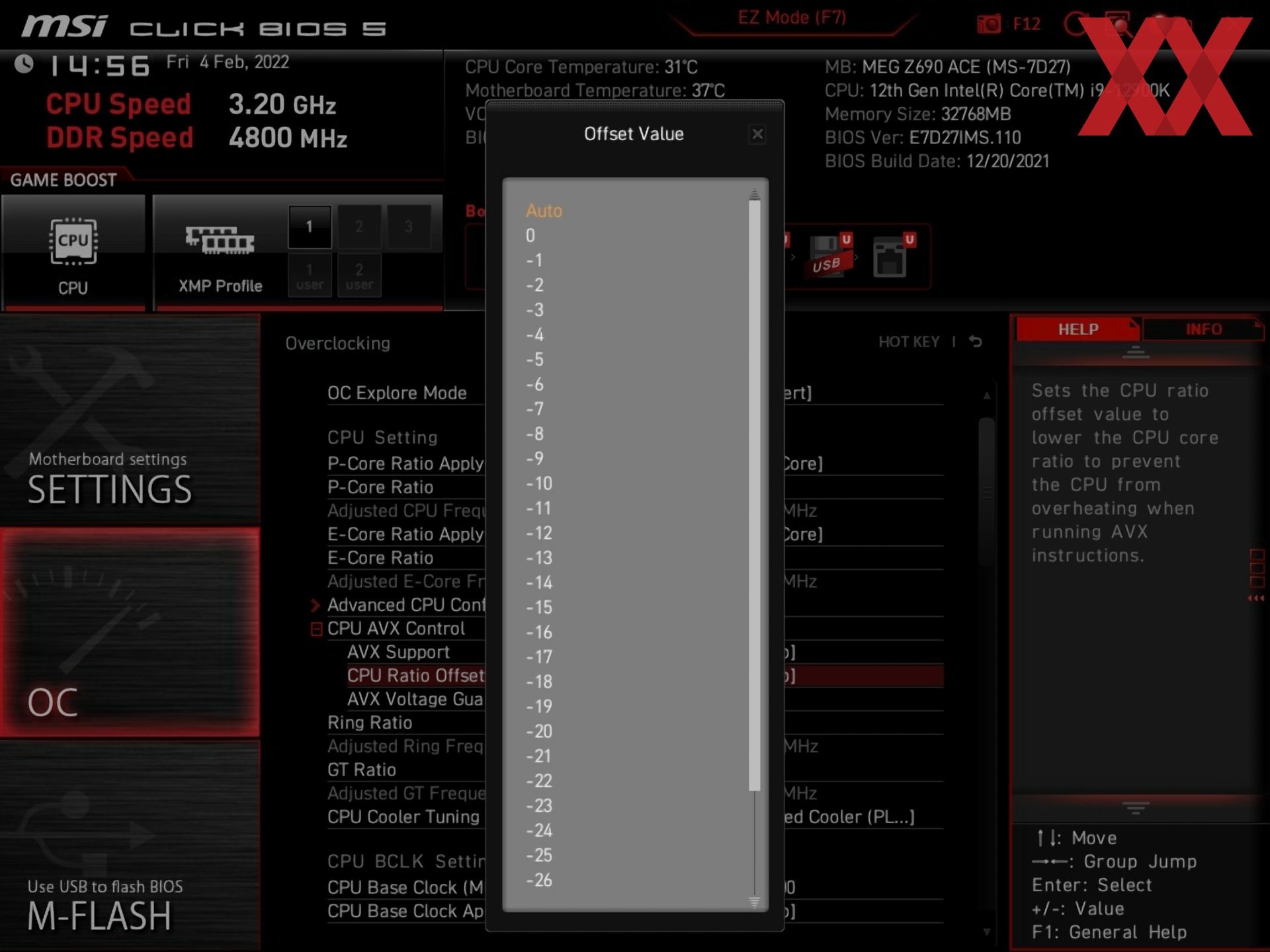The height and width of the screenshot is (952, 1270).
Task: Switch to the INFO tab
Action: [1203, 329]
